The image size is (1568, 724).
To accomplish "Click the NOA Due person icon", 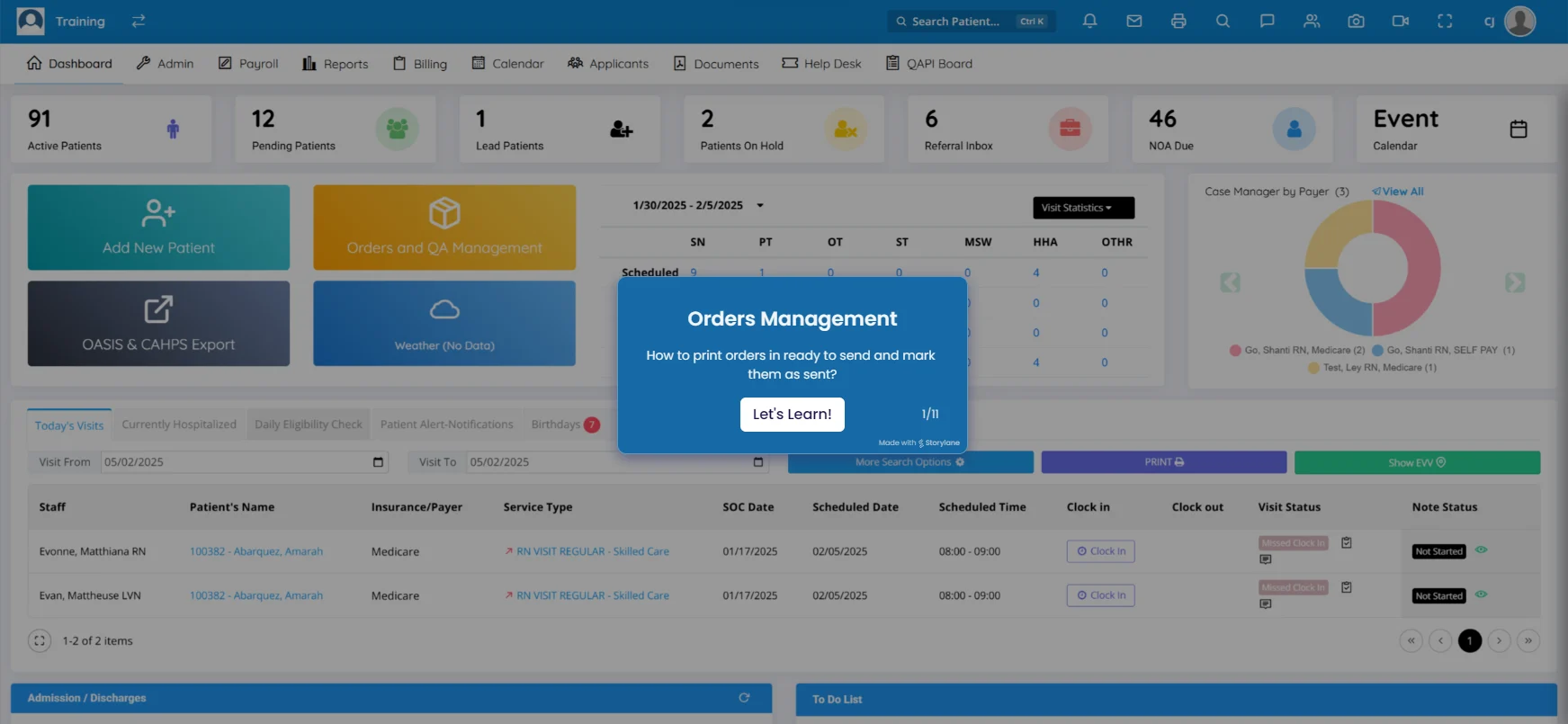I will (x=1294, y=129).
